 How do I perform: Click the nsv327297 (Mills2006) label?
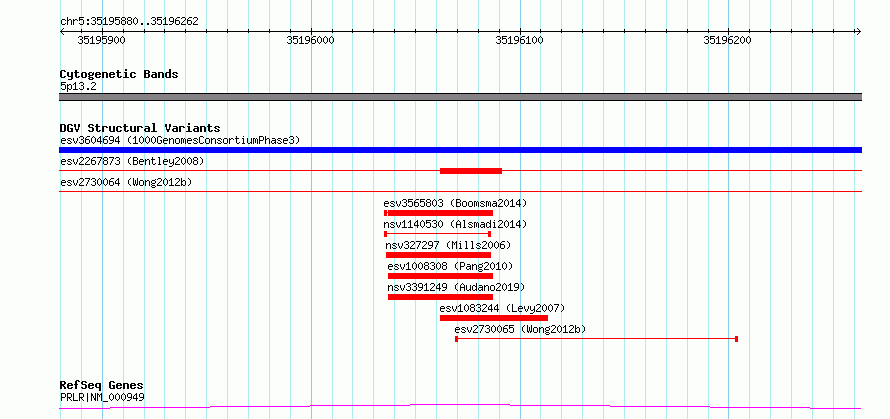coord(448,245)
